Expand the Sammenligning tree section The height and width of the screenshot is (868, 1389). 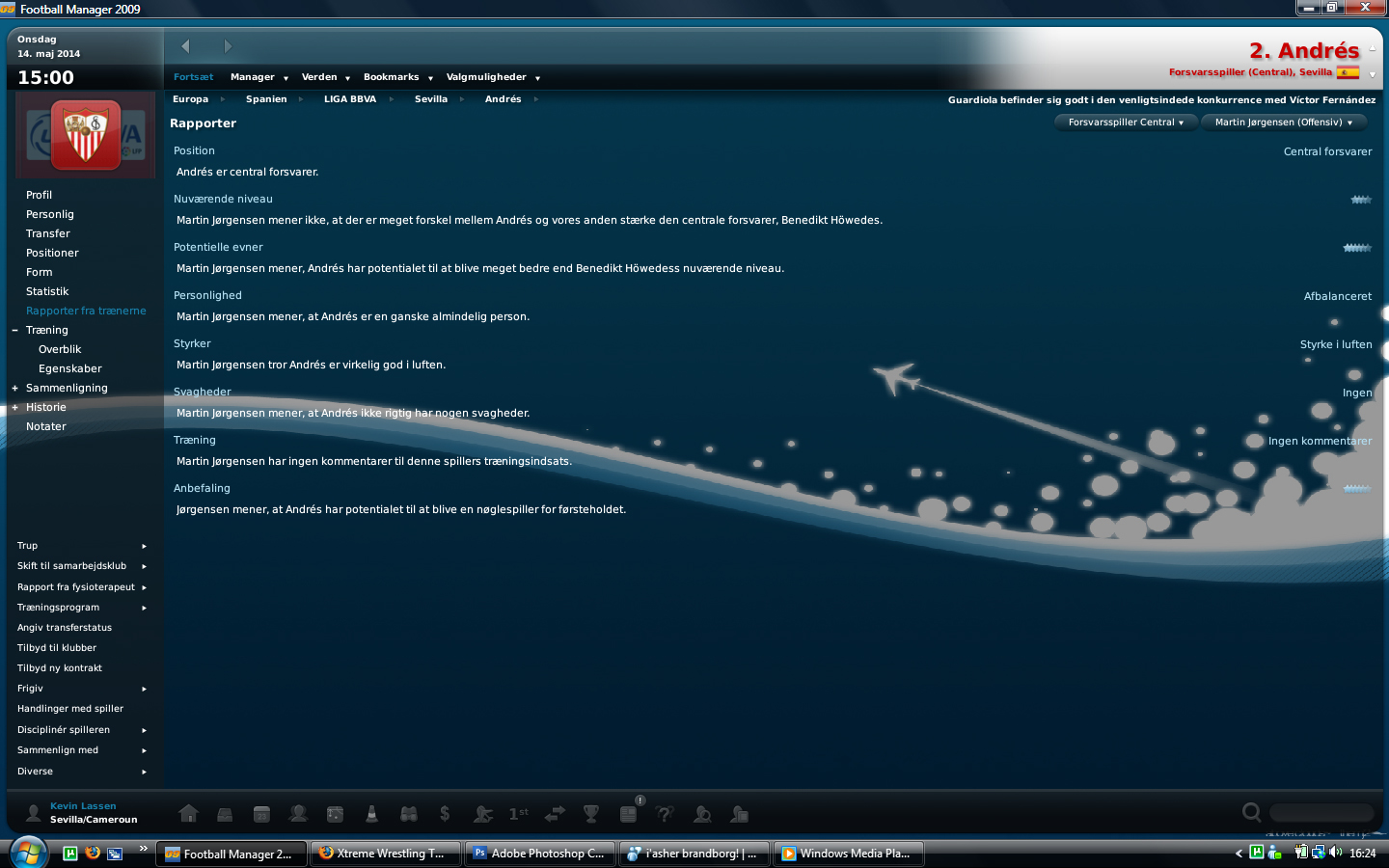pos(14,389)
